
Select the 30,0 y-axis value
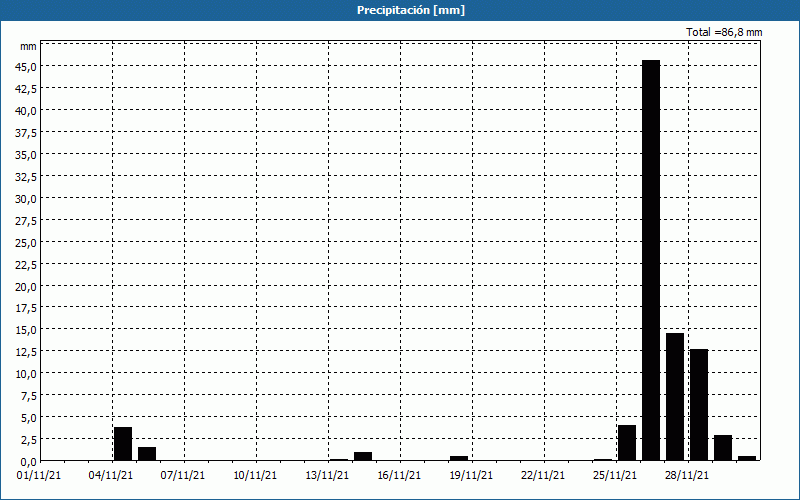26,198
